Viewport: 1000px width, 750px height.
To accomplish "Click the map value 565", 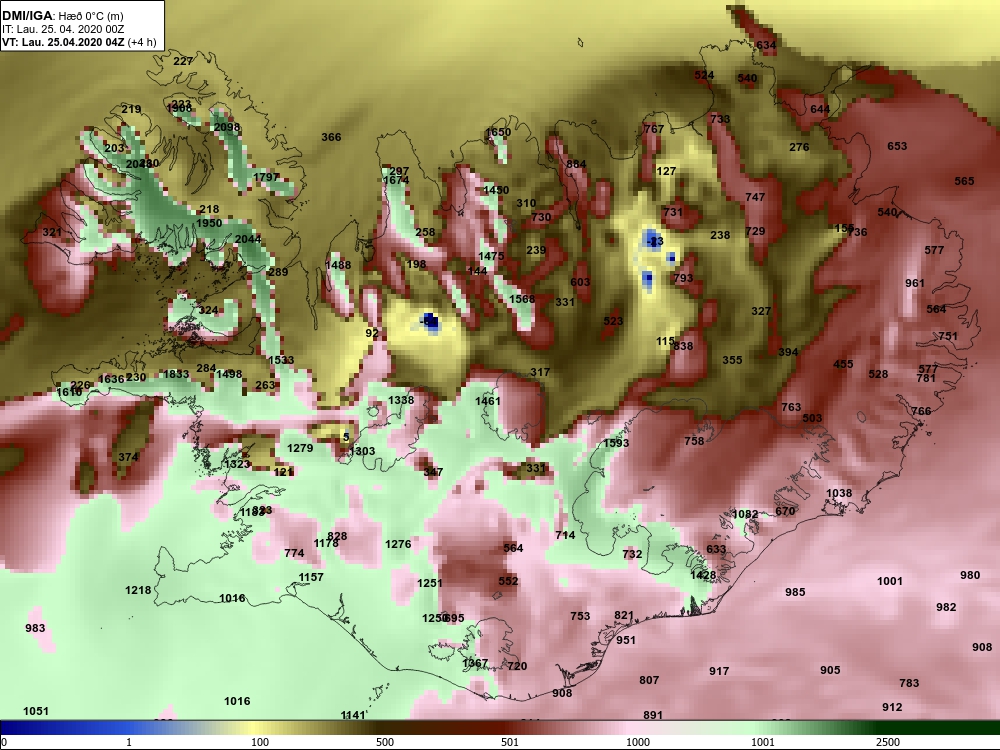I will pyautogui.click(x=964, y=181).
